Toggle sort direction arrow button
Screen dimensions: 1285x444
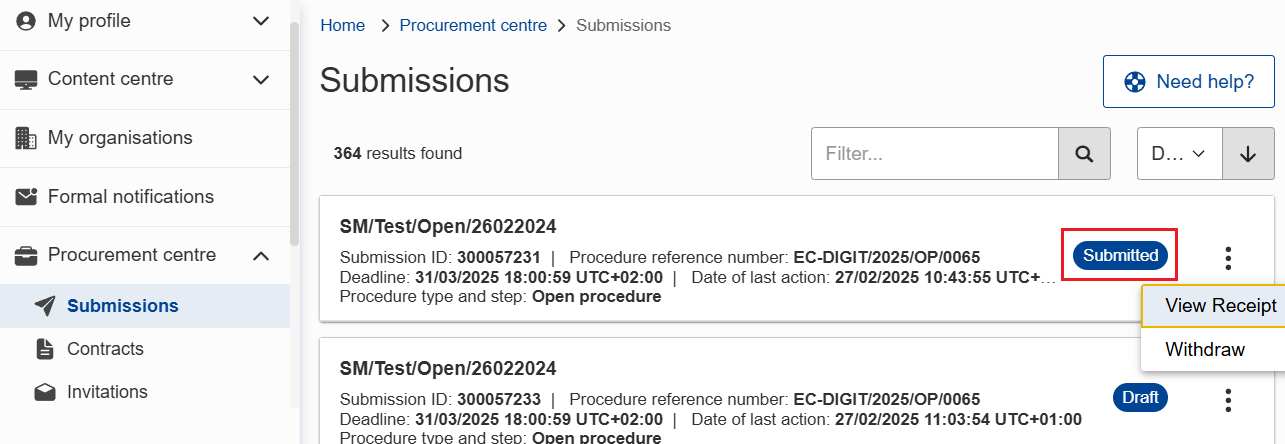(1248, 154)
